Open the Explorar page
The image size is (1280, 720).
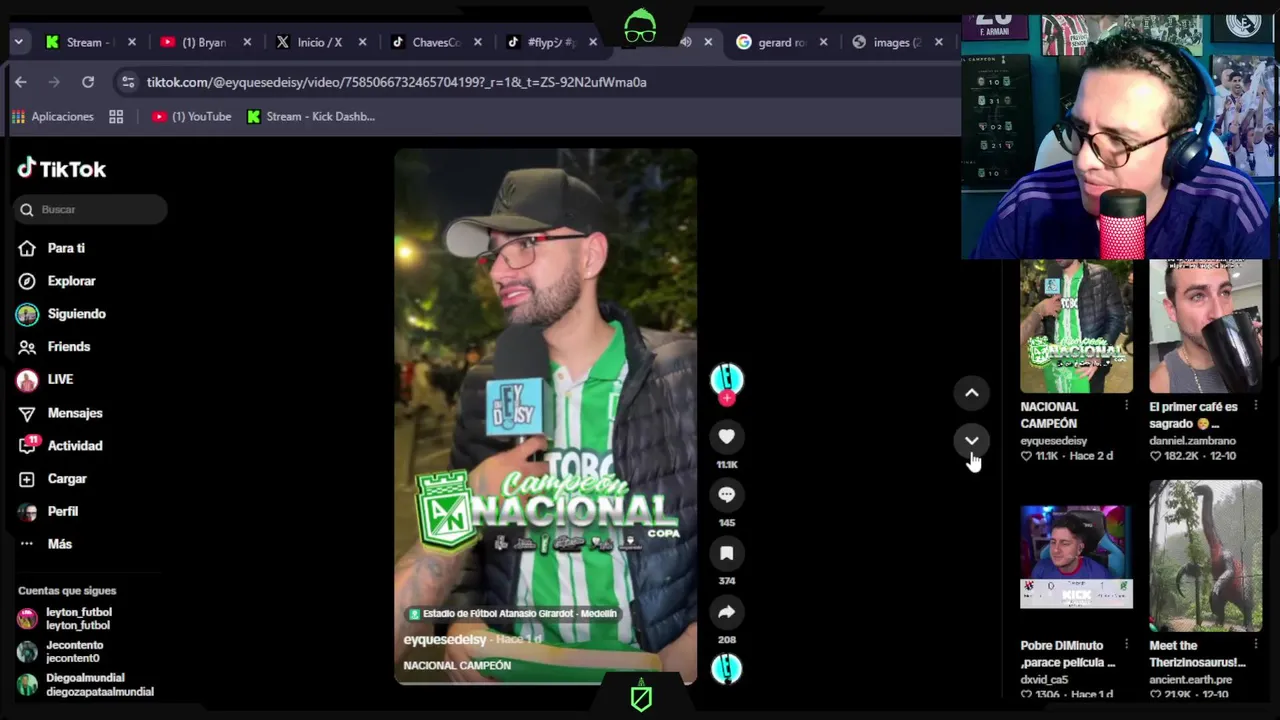(71, 281)
